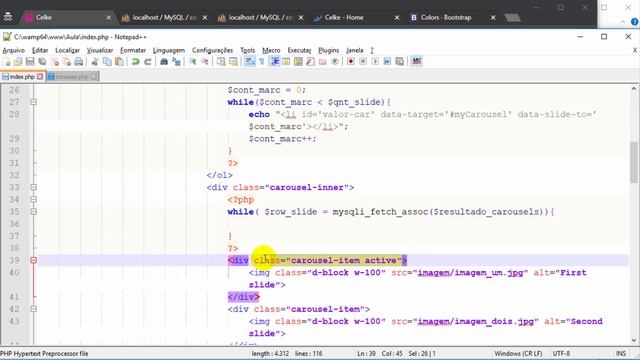Viewport: 640px width, 360px height.
Task: Click the macro Playback icon
Action: point(375,61)
